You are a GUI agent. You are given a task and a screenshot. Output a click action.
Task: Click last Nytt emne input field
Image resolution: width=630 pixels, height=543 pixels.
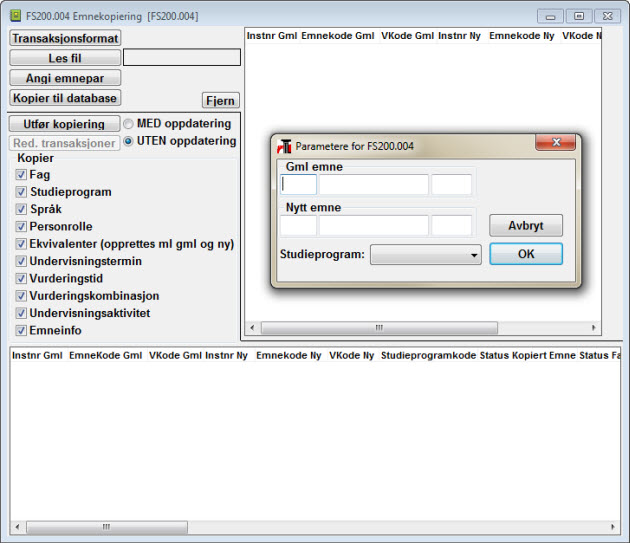tap(452, 225)
